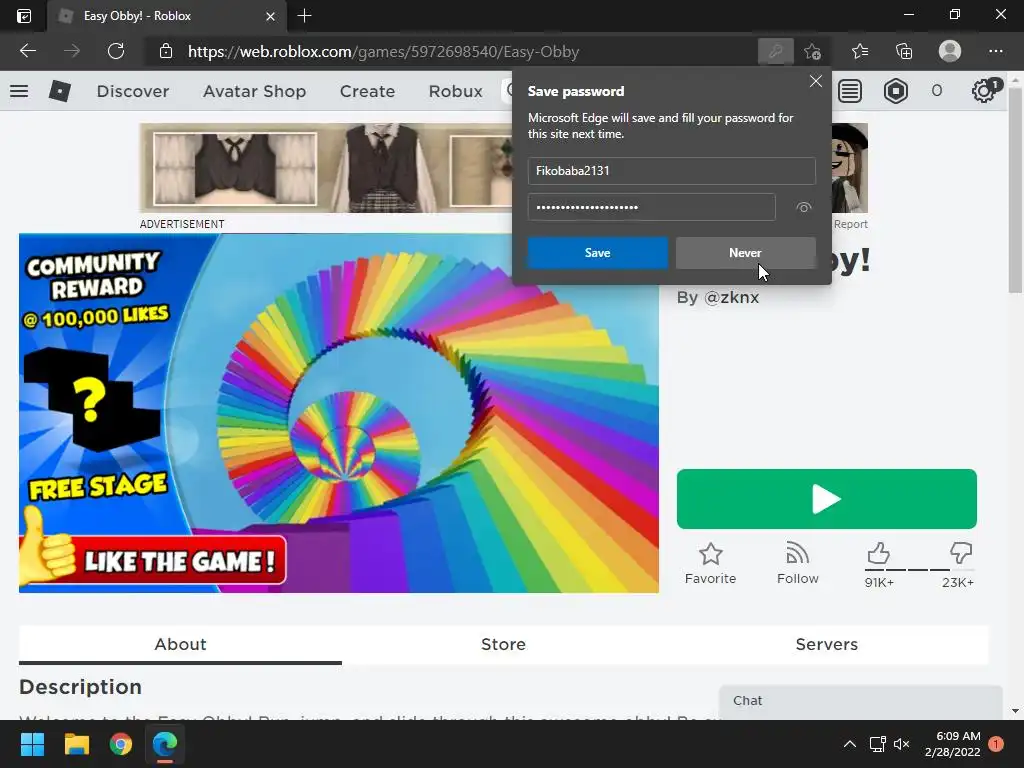Add this page to favorites star
Viewport: 1024px width, 768px height.
pos(812,51)
